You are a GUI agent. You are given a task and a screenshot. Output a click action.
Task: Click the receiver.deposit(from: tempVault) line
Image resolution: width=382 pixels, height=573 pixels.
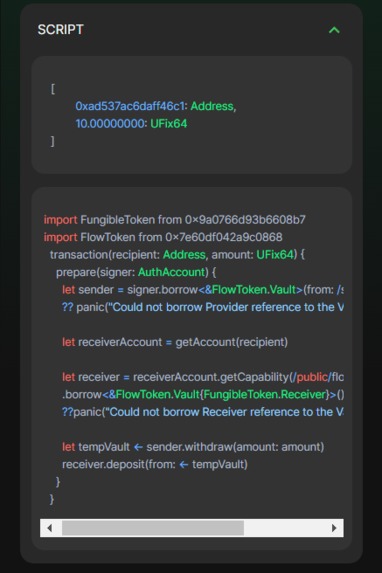(155, 464)
